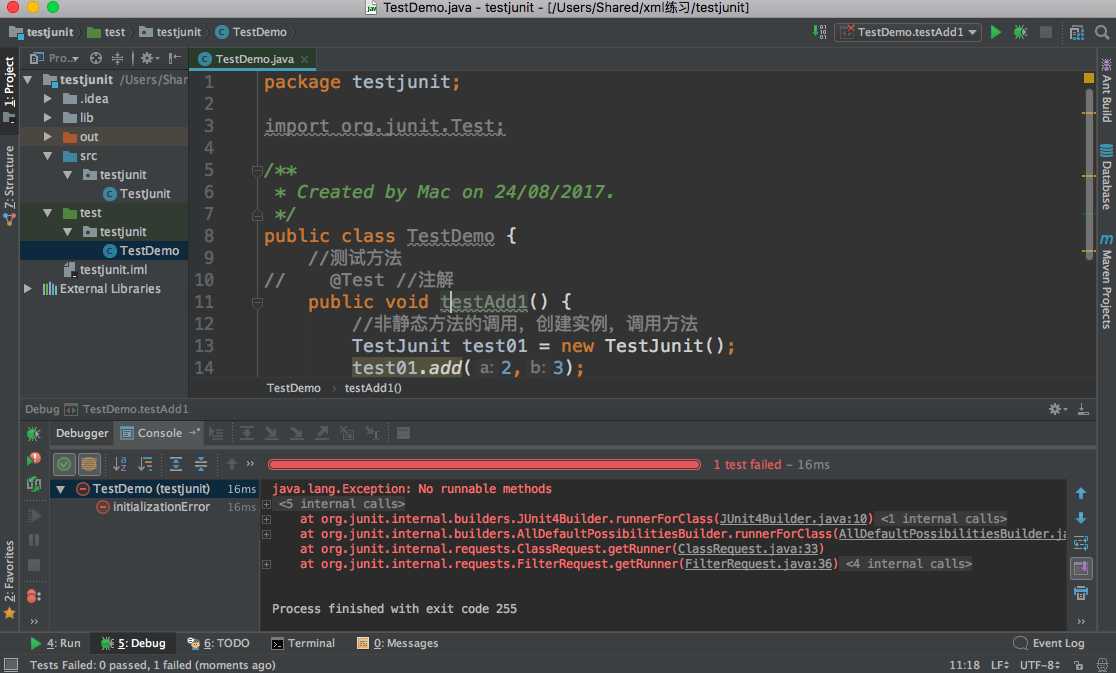Open the 0: Messages tool window
This screenshot has height=673, width=1116.
pos(398,643)
